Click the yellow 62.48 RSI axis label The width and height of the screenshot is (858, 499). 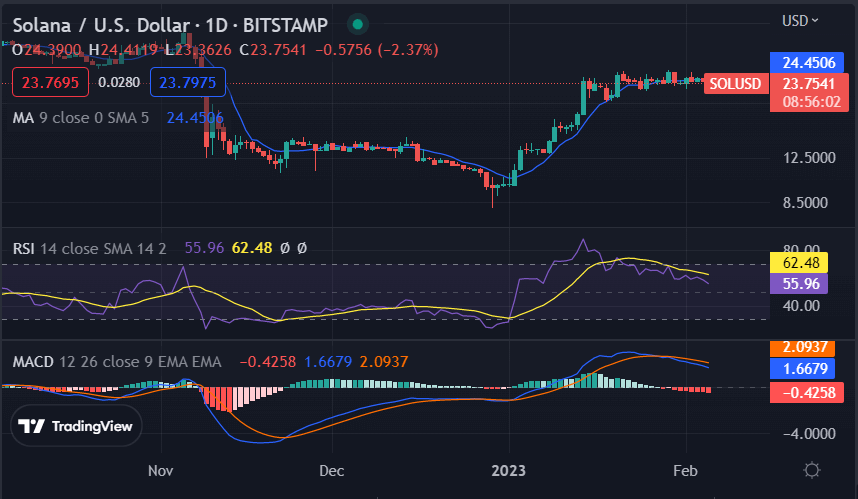point(801,263)
